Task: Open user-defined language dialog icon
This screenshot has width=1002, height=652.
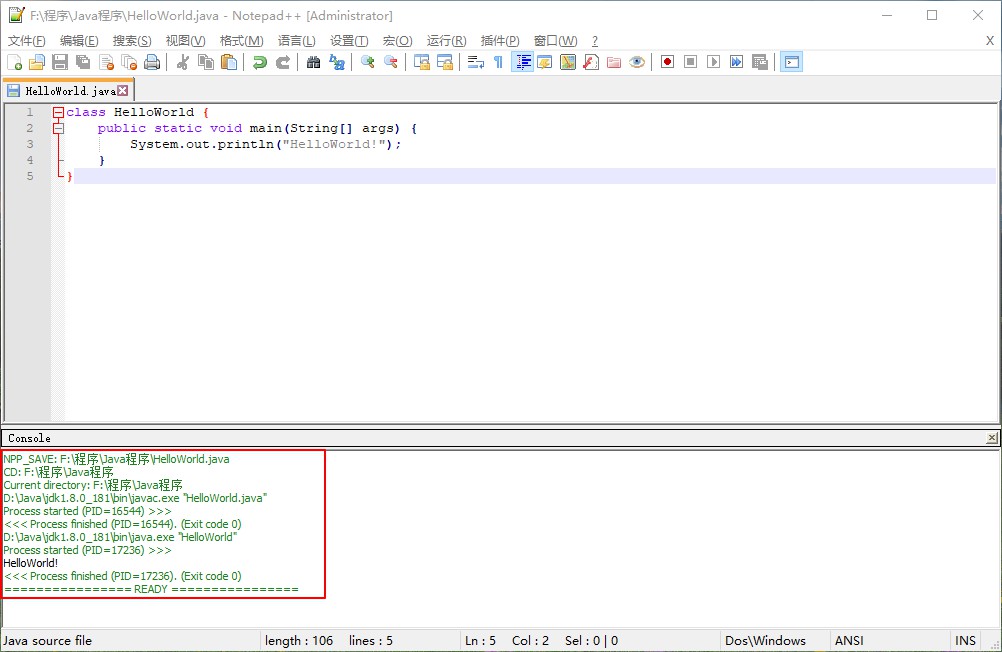Action: click(x=545, y=62)
